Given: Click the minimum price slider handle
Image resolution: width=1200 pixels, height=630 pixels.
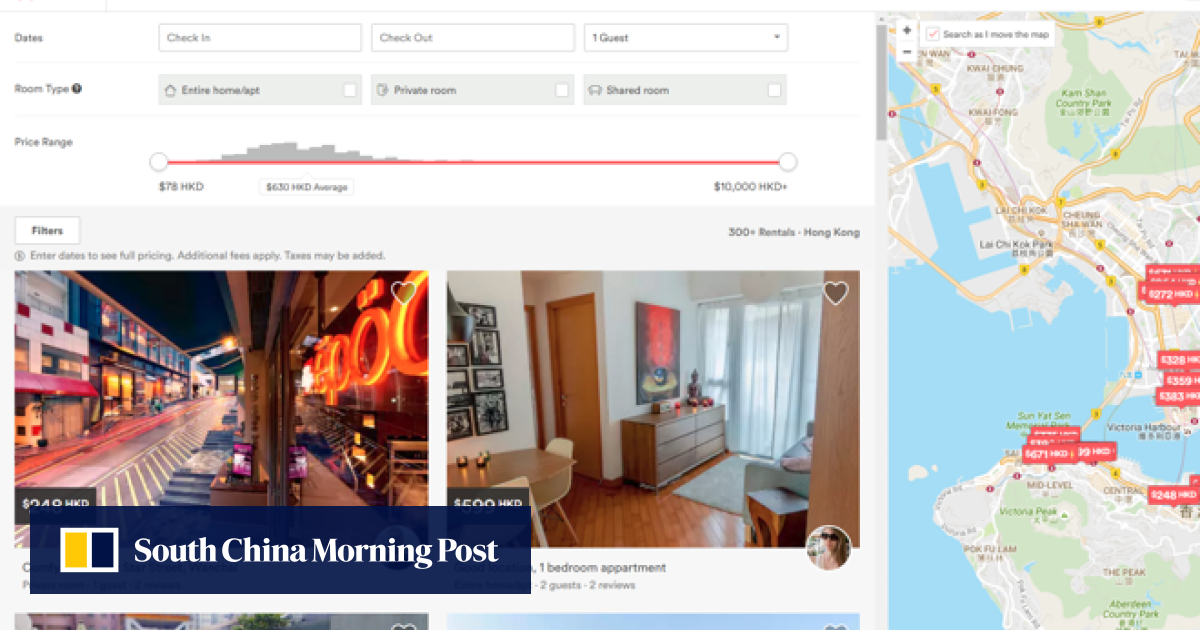Looking at the screenshot, I should coord(158,162).
